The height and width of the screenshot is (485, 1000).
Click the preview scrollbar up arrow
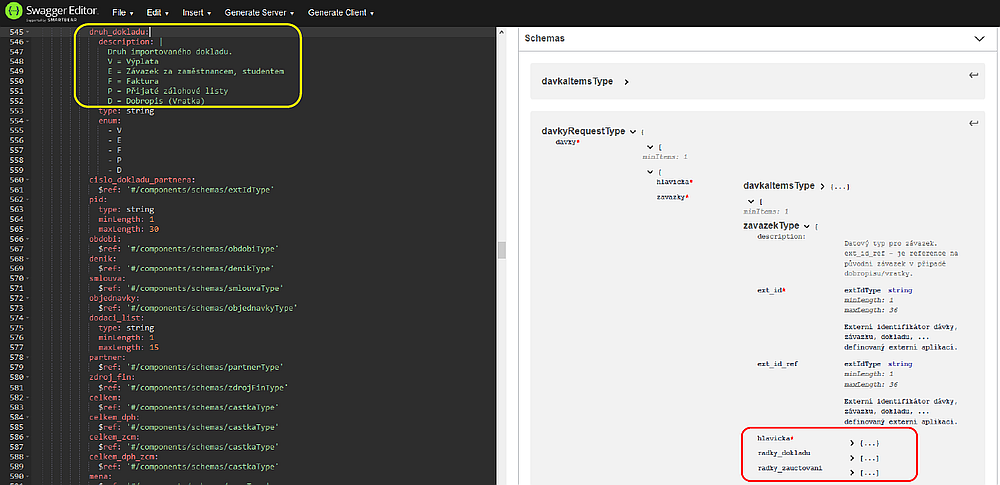point(501,32)
